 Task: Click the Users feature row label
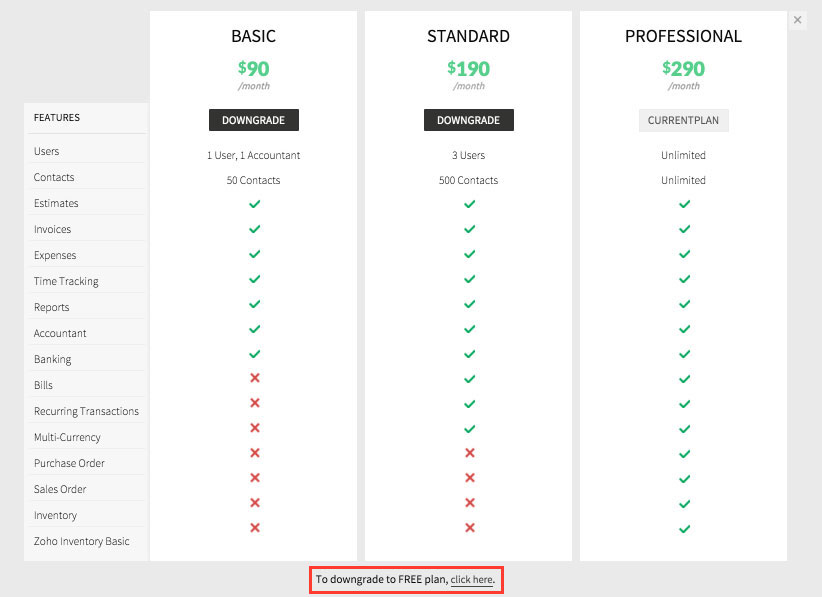[x=47, y=151]
